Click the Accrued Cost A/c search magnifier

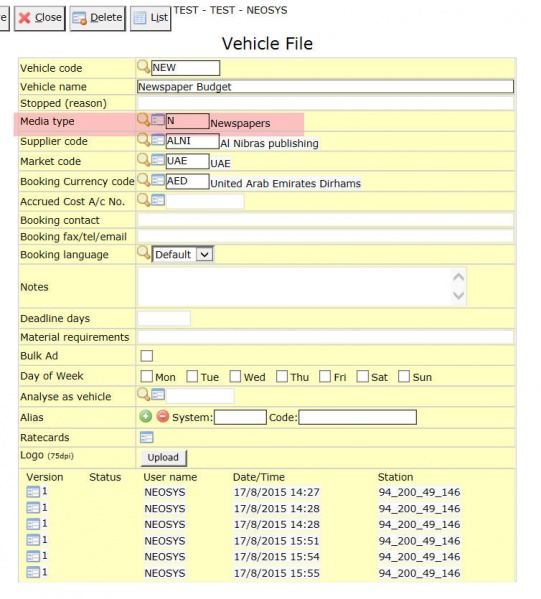click(x=143, y=200)
